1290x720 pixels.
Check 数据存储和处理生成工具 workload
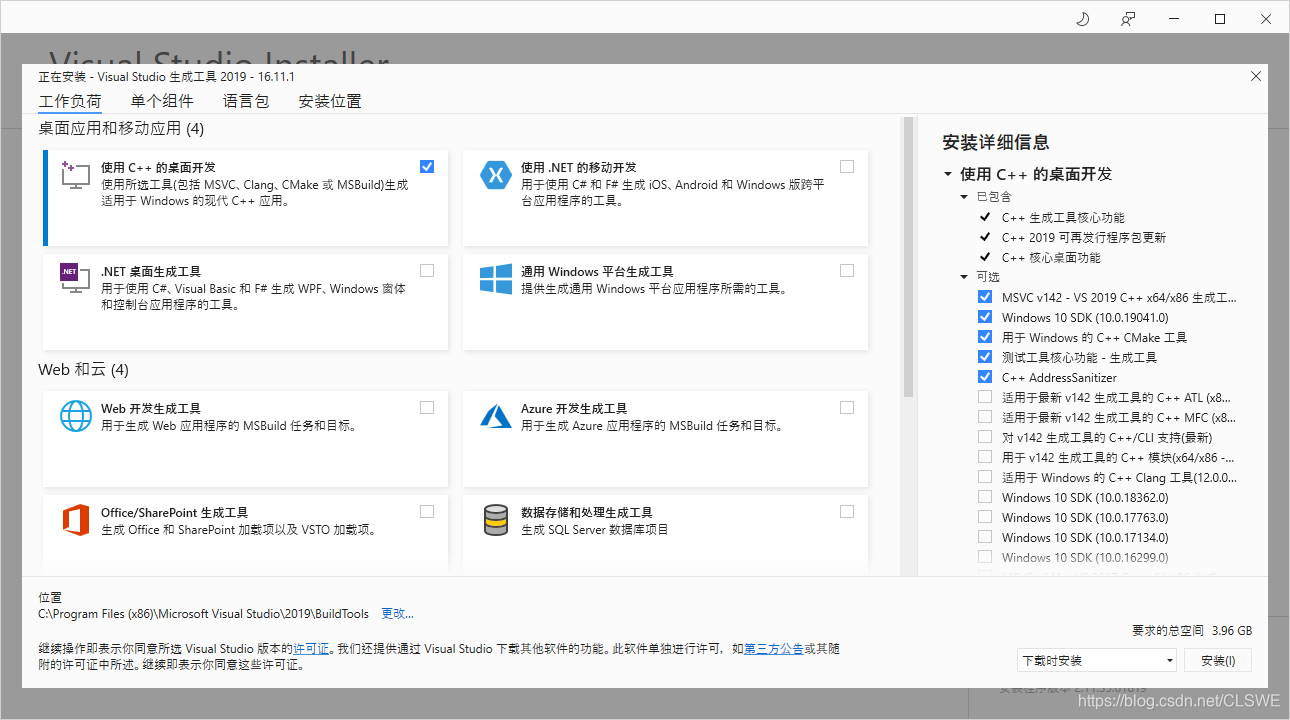[847, 511]
